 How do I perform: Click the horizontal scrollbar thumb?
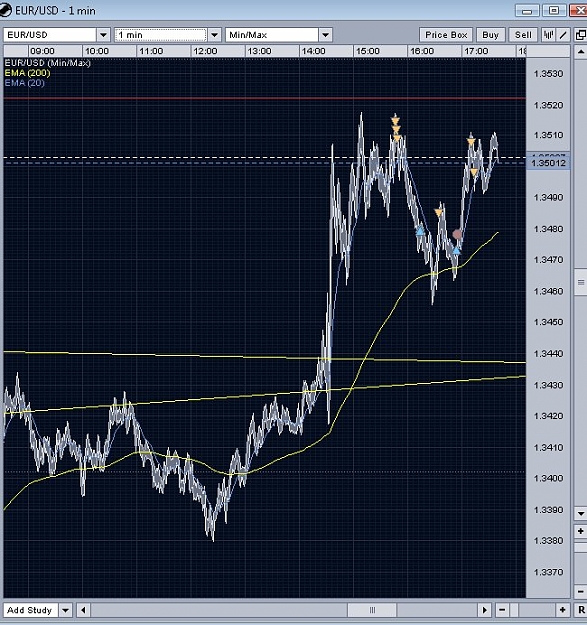click(372, 610)
